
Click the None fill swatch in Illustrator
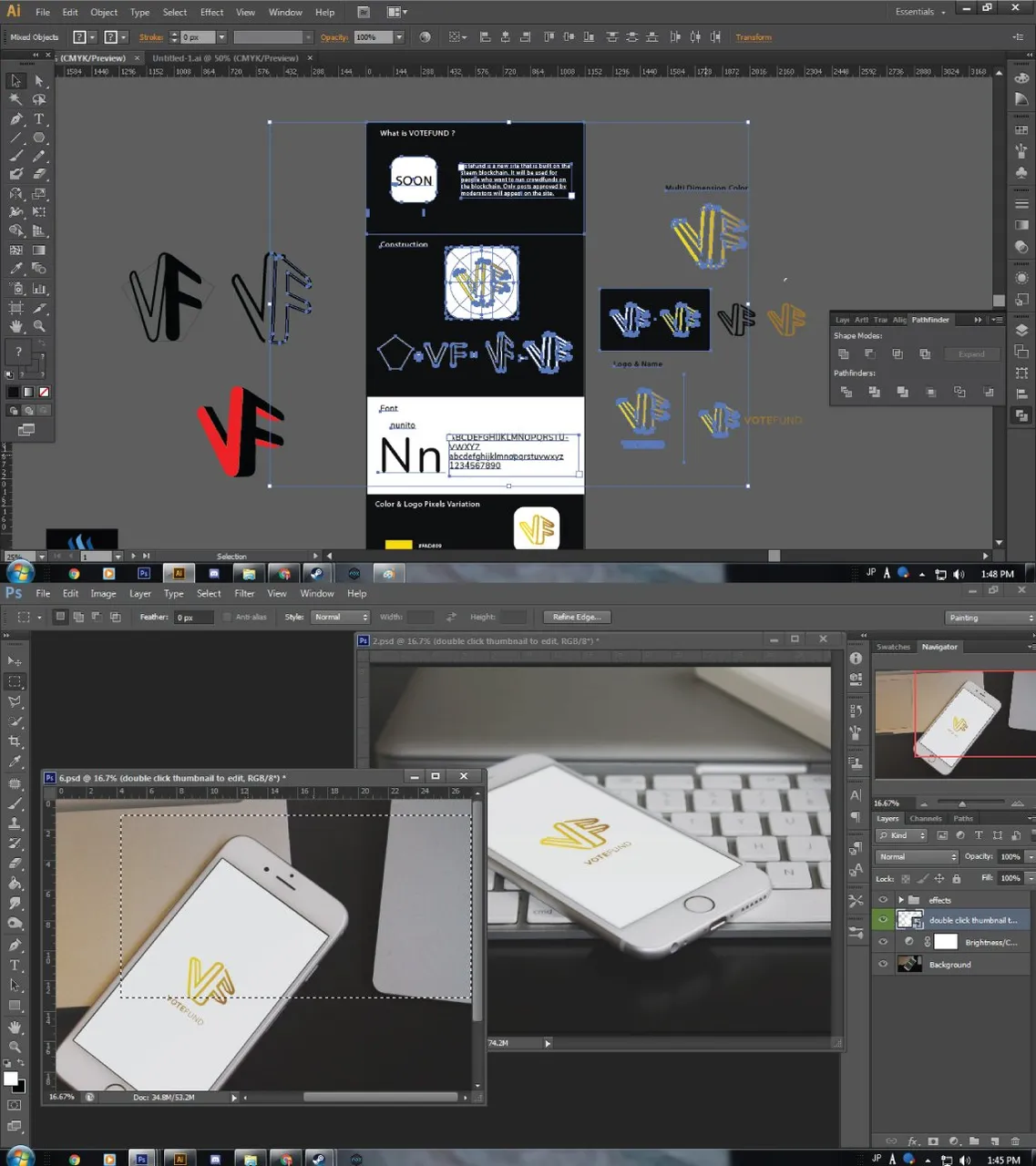[x=44, y=392]
